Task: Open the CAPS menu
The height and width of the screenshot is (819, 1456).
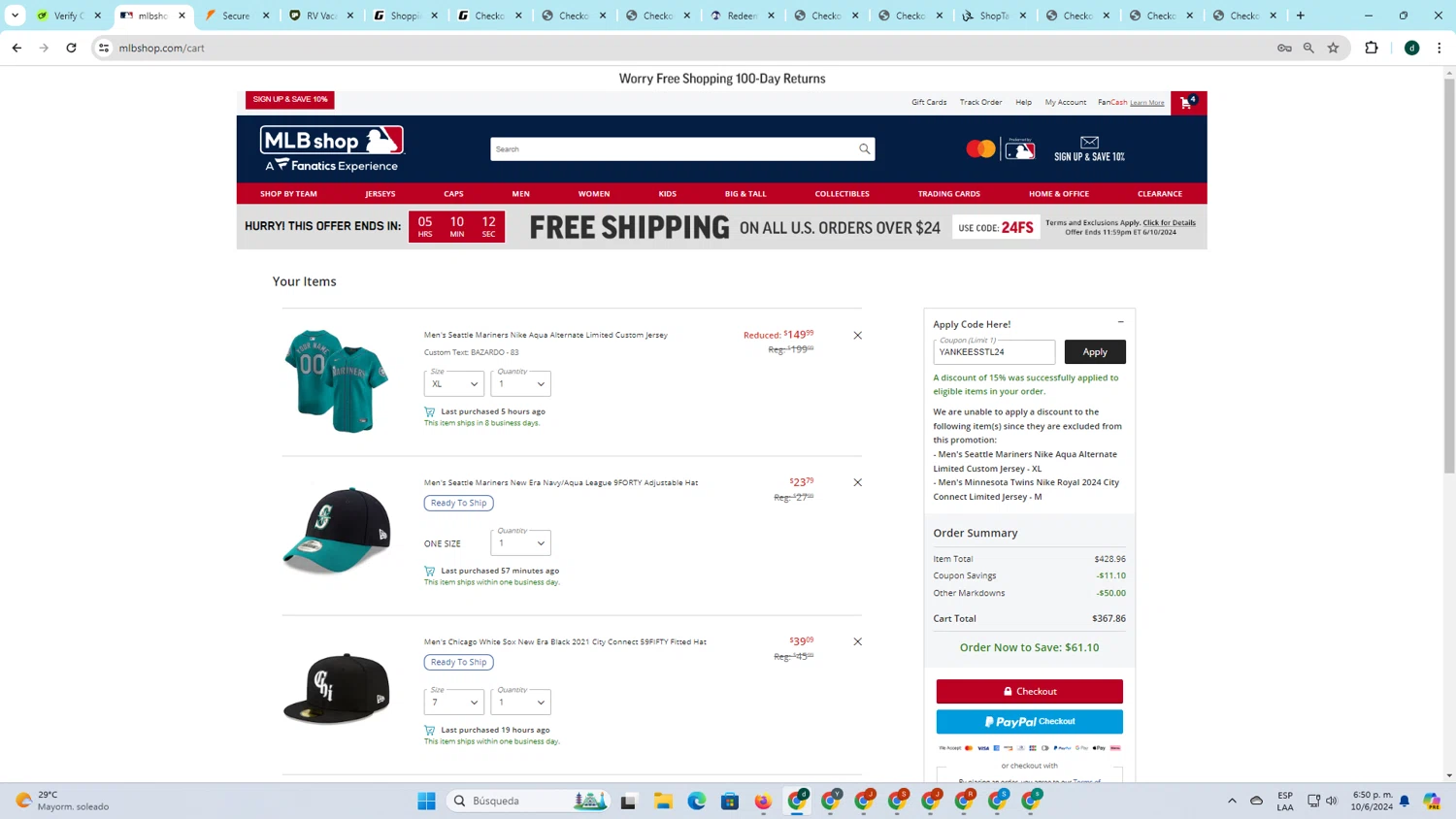Action: click(453, 194)
